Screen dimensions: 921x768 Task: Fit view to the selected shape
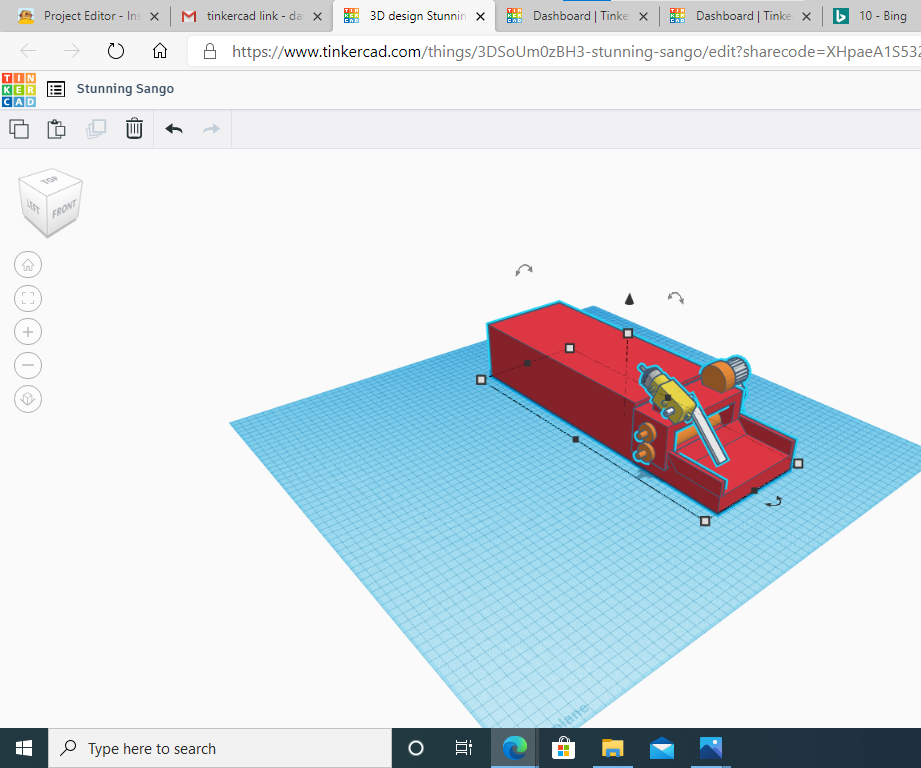pyautogui.click(x=27, y=298)
